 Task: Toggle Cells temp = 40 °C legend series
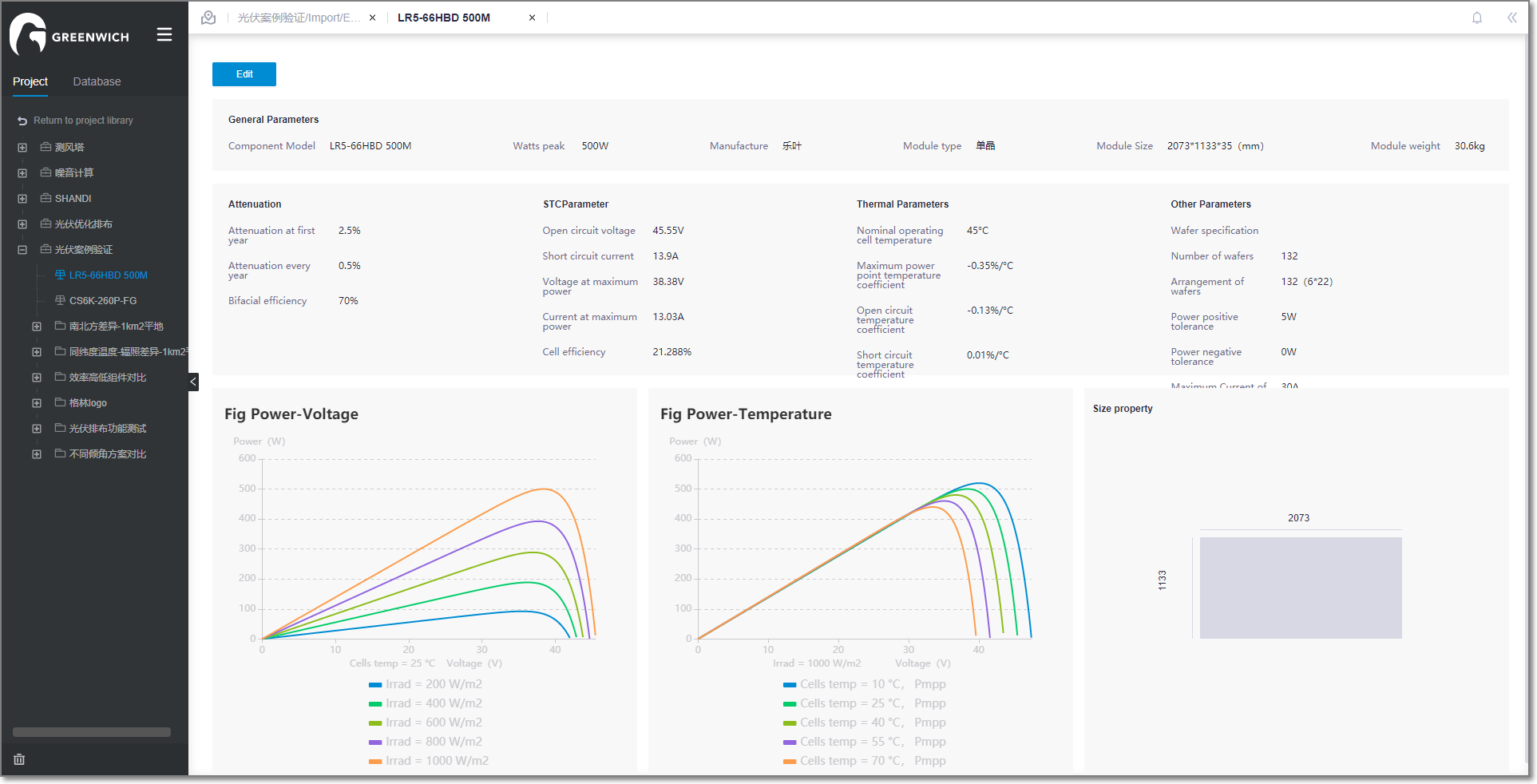[x=865, y=723]
